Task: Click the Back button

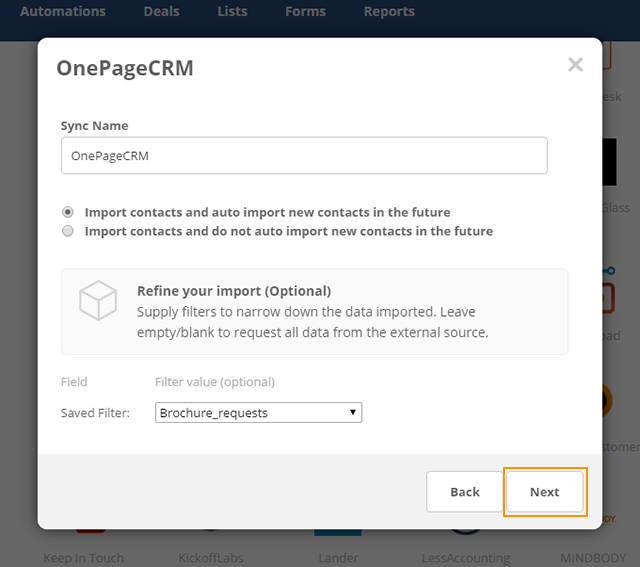Action: point(464,492)
